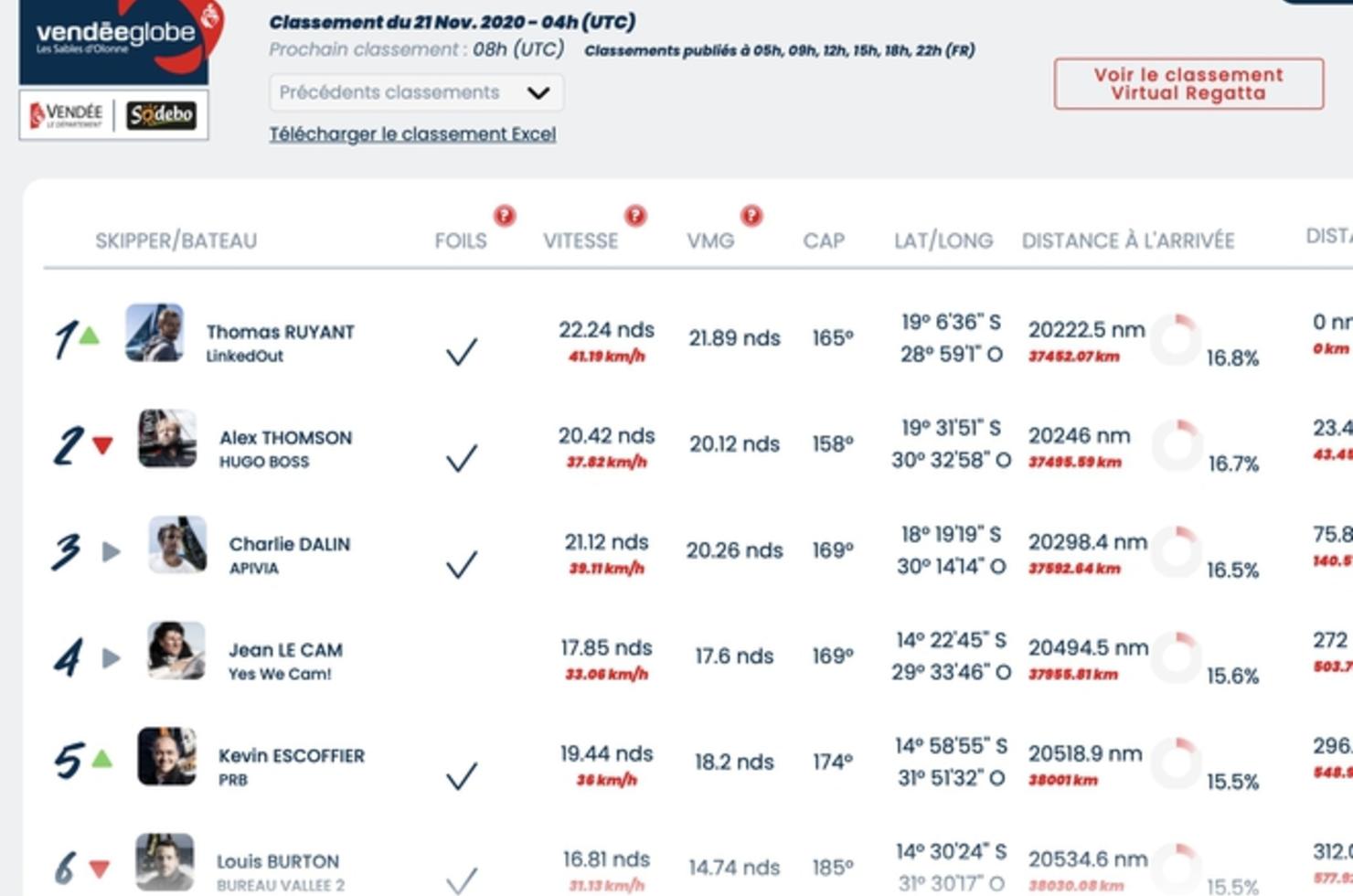The width and height of the screenshot is (1353, 896).
Task: Sort by the DISTANCE À L'ARRIVÉE column header
Action: 1128,240
